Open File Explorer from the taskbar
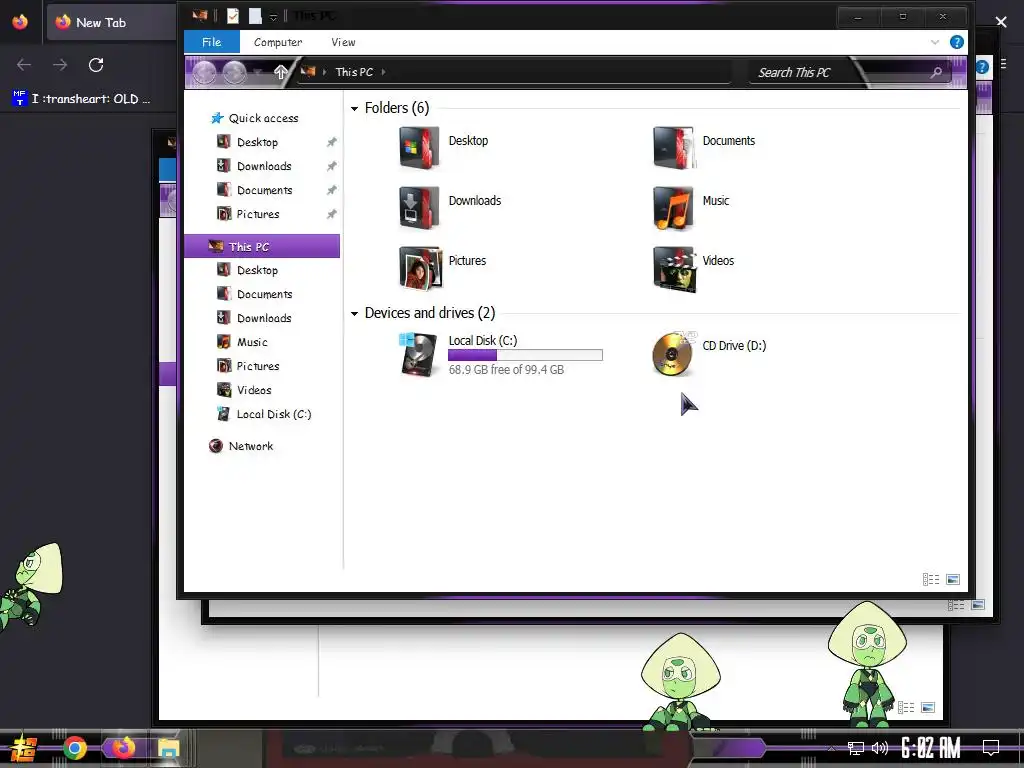The image size is (1024, 768). pos(168,748)
